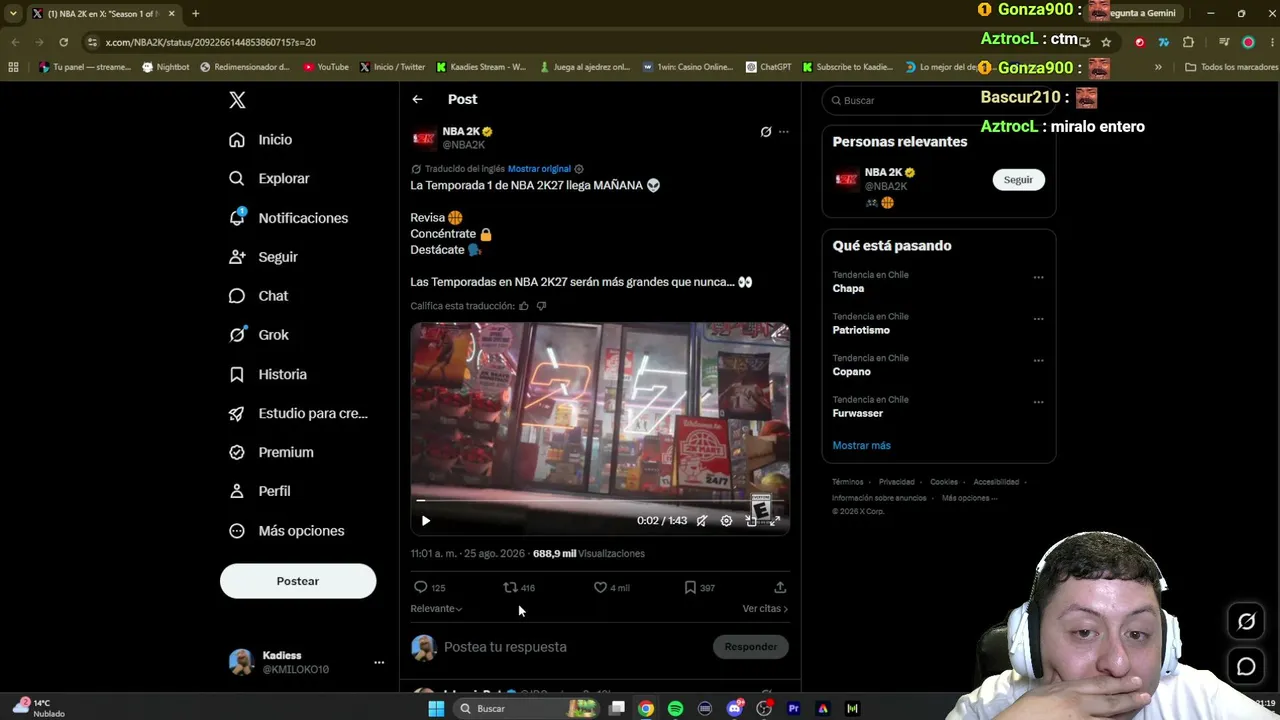Screen dimensions: 1280x720
Task: Open Chat in the sidebar
Action: 258,296
